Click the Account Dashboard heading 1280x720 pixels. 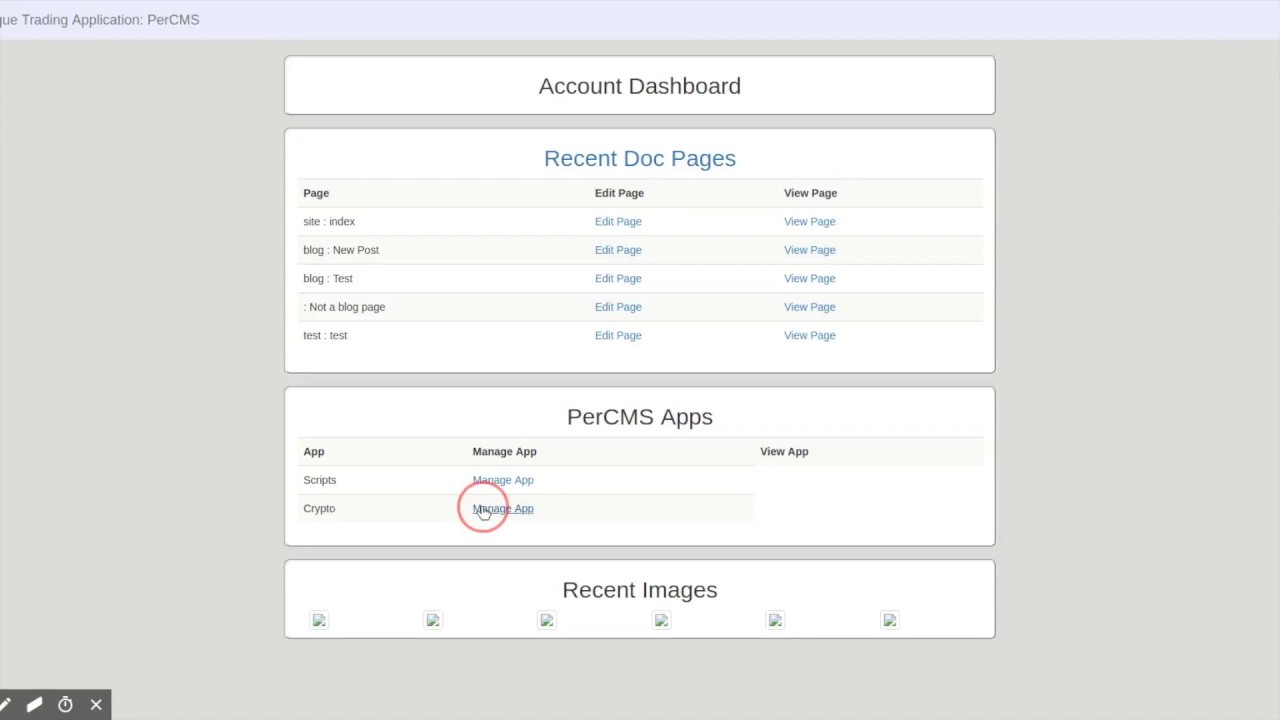[x=640, y=86]
